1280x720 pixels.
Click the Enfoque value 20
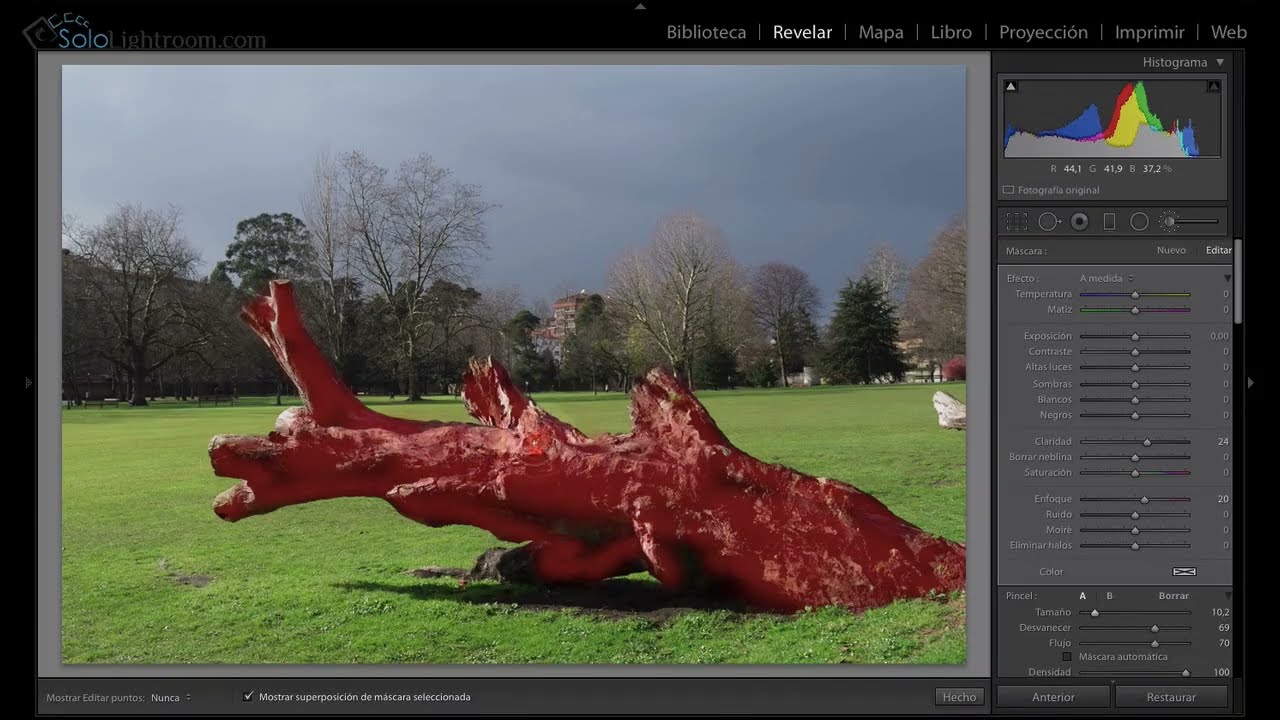pos(1224,498)
